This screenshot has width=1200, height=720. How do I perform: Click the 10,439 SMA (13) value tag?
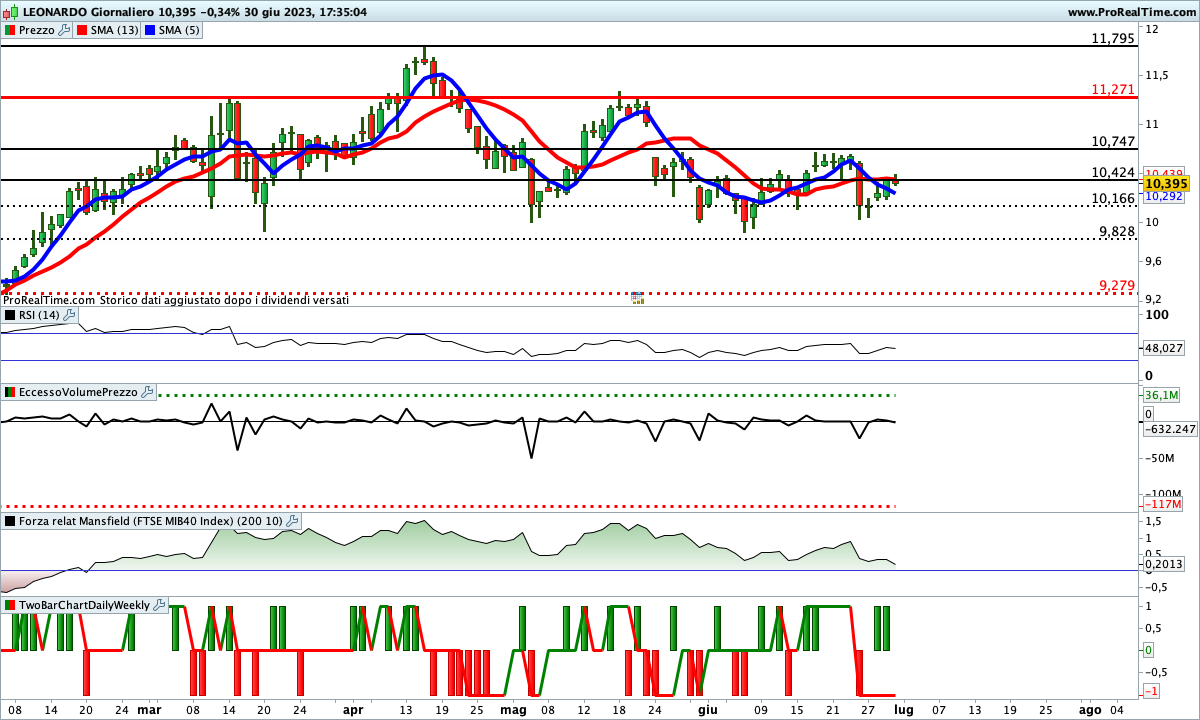[x=1165, y=172]
